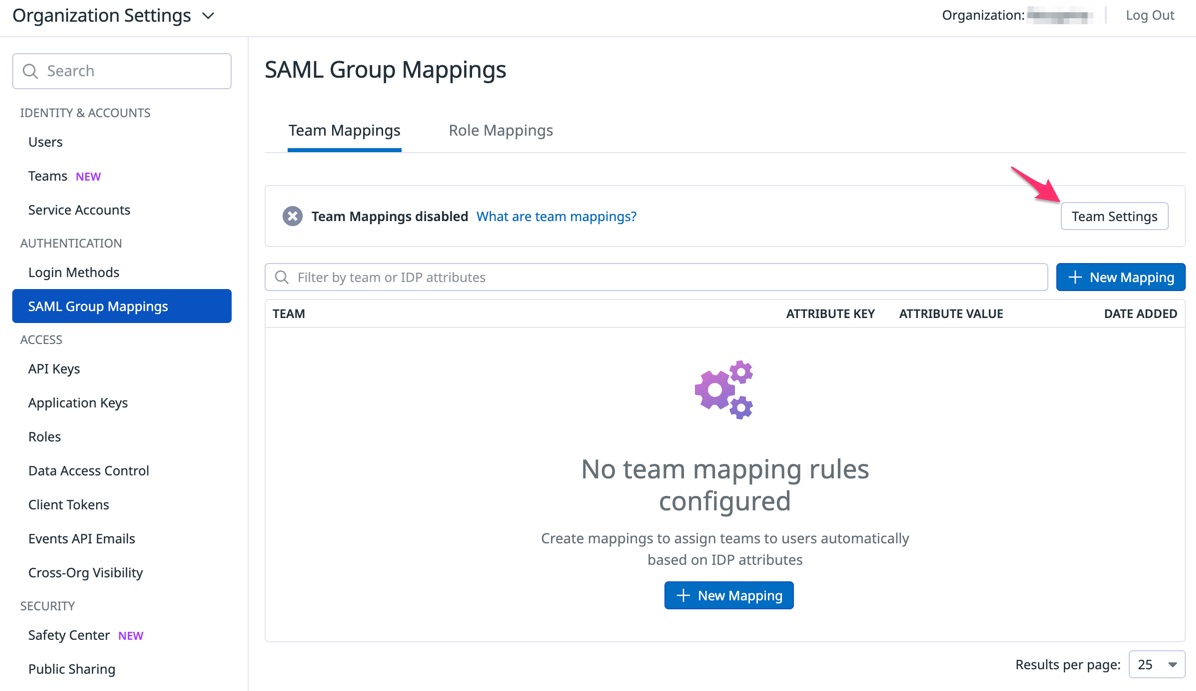Open Users under Identity & Accounts
Image resolution: width=1196 pixels, height=691 pixels.
pyautogui.click(x=44, y=141)
